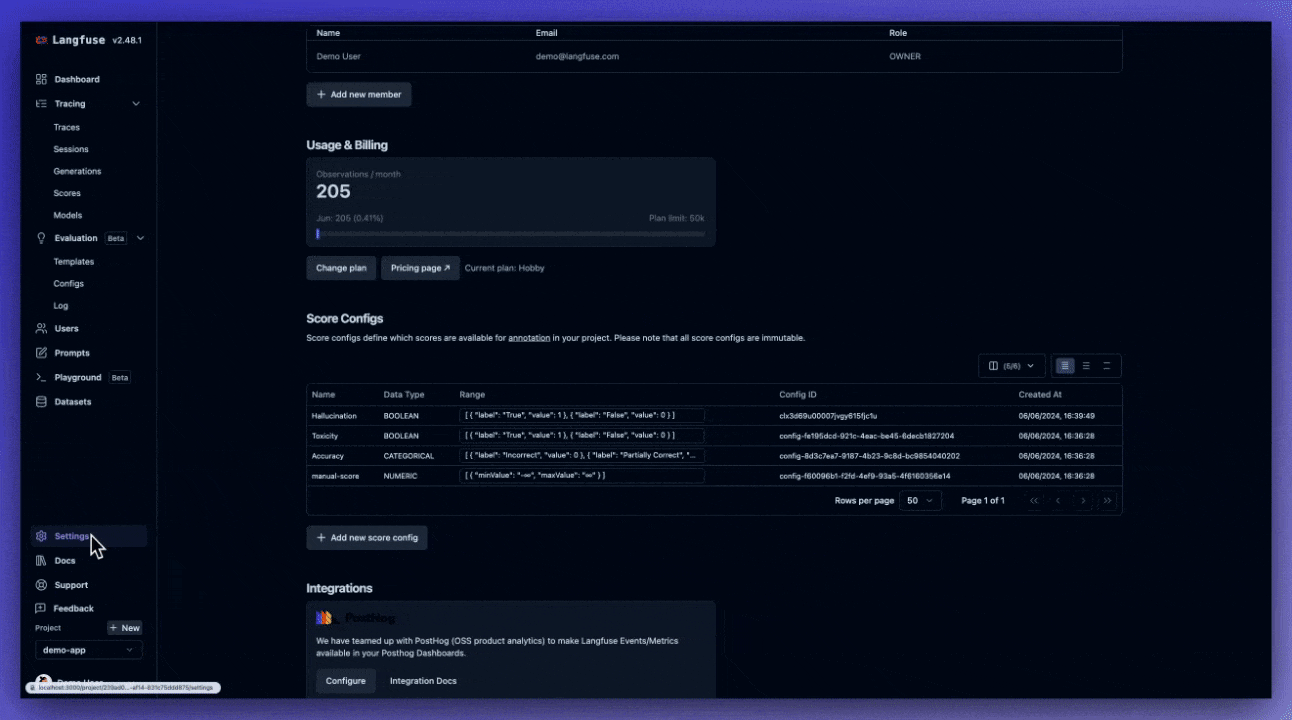Open the column visibility dropdown showing 5/6
The height and width of the screenshot is (720, 1292).
(1010, 366)
